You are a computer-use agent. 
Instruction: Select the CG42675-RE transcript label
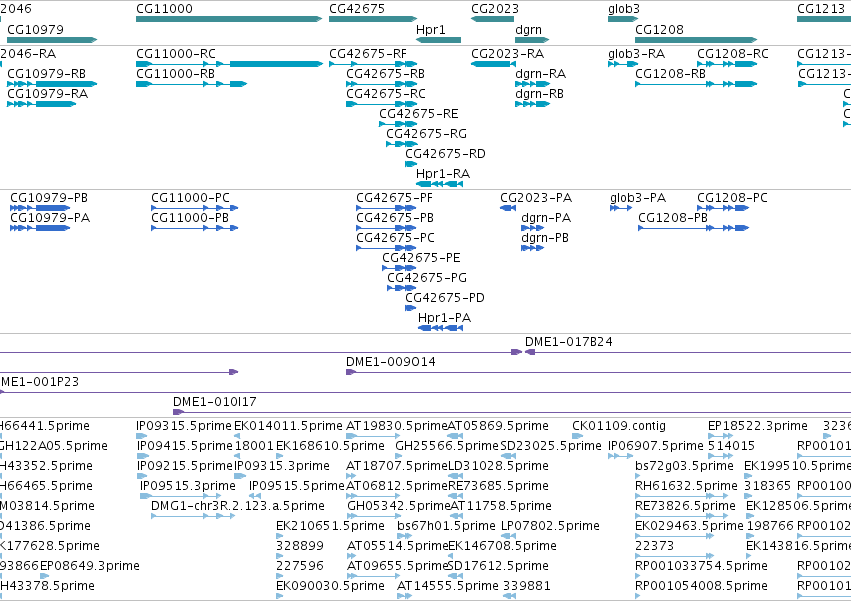[419, 114]
